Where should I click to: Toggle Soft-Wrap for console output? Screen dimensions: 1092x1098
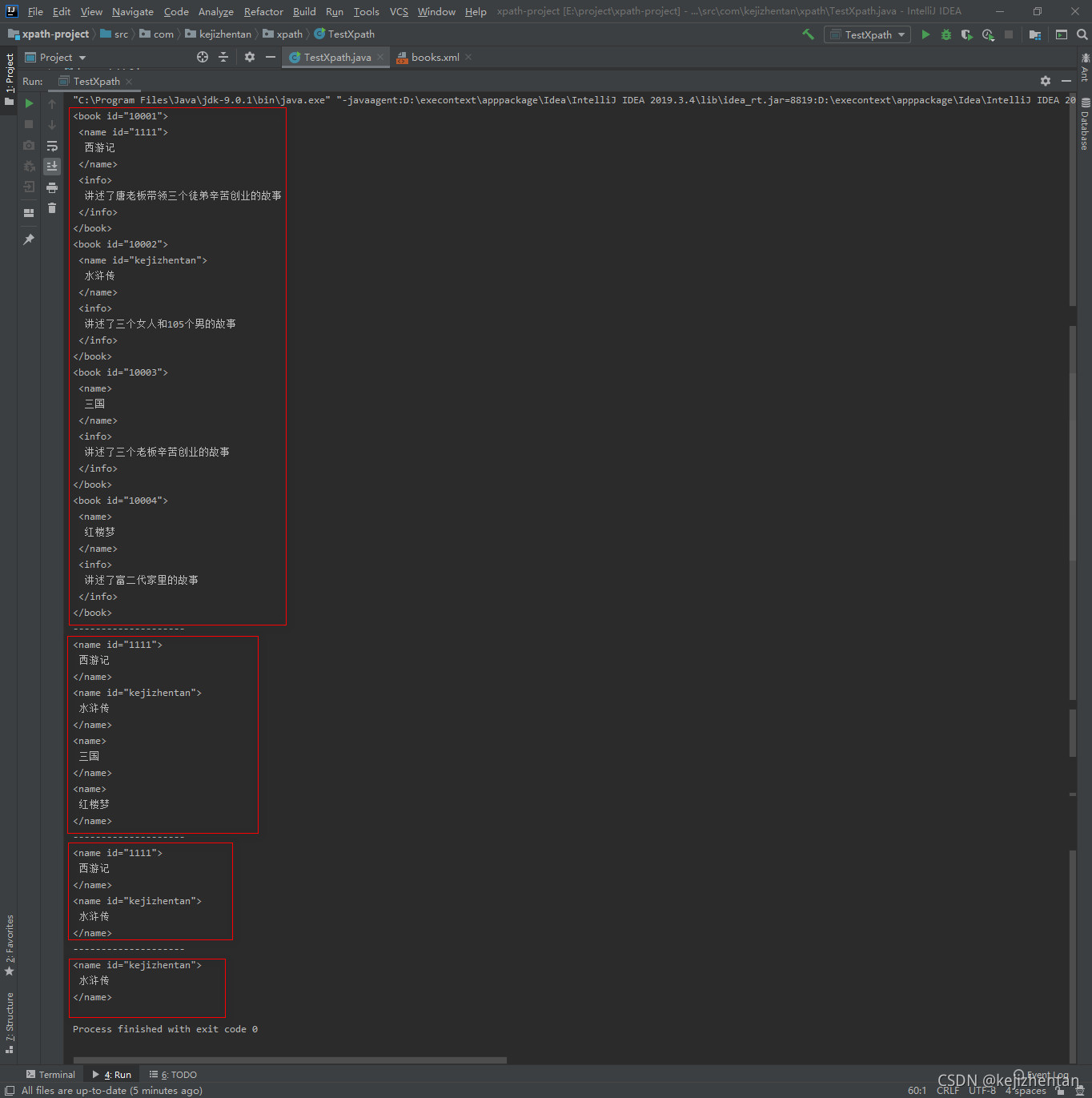[x=52, y=146]
